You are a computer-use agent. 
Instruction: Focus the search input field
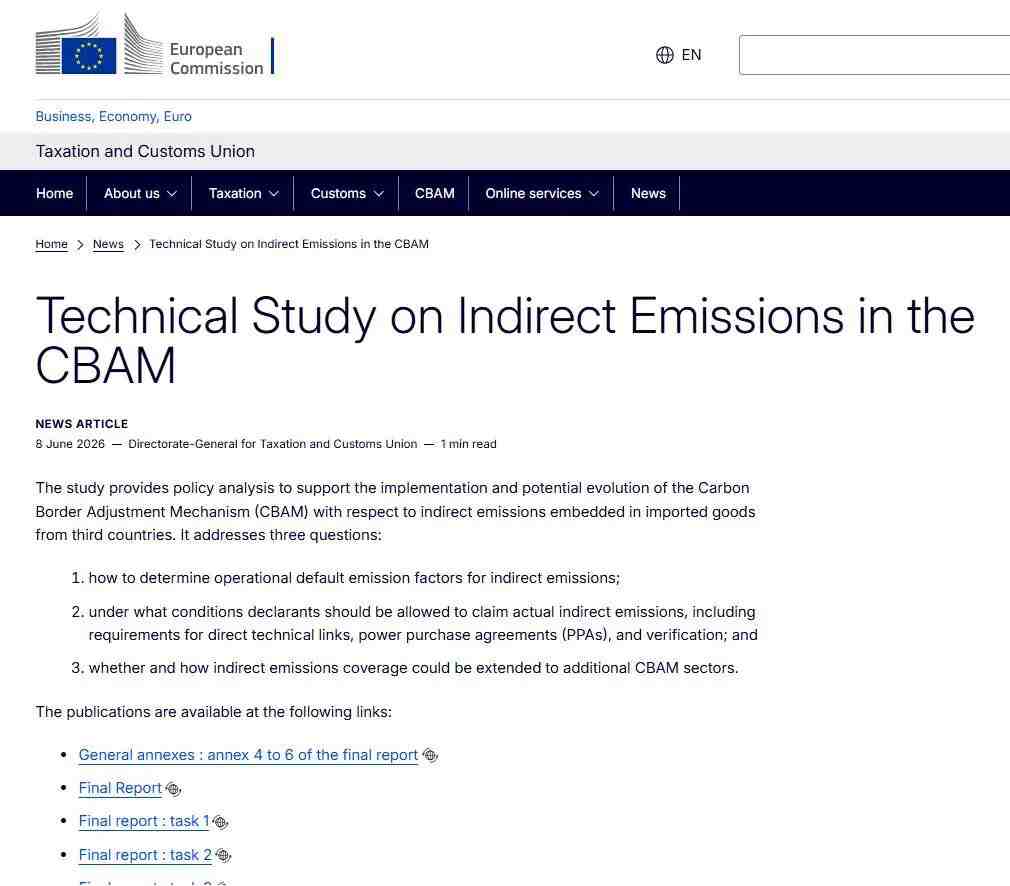click(874, 55)
